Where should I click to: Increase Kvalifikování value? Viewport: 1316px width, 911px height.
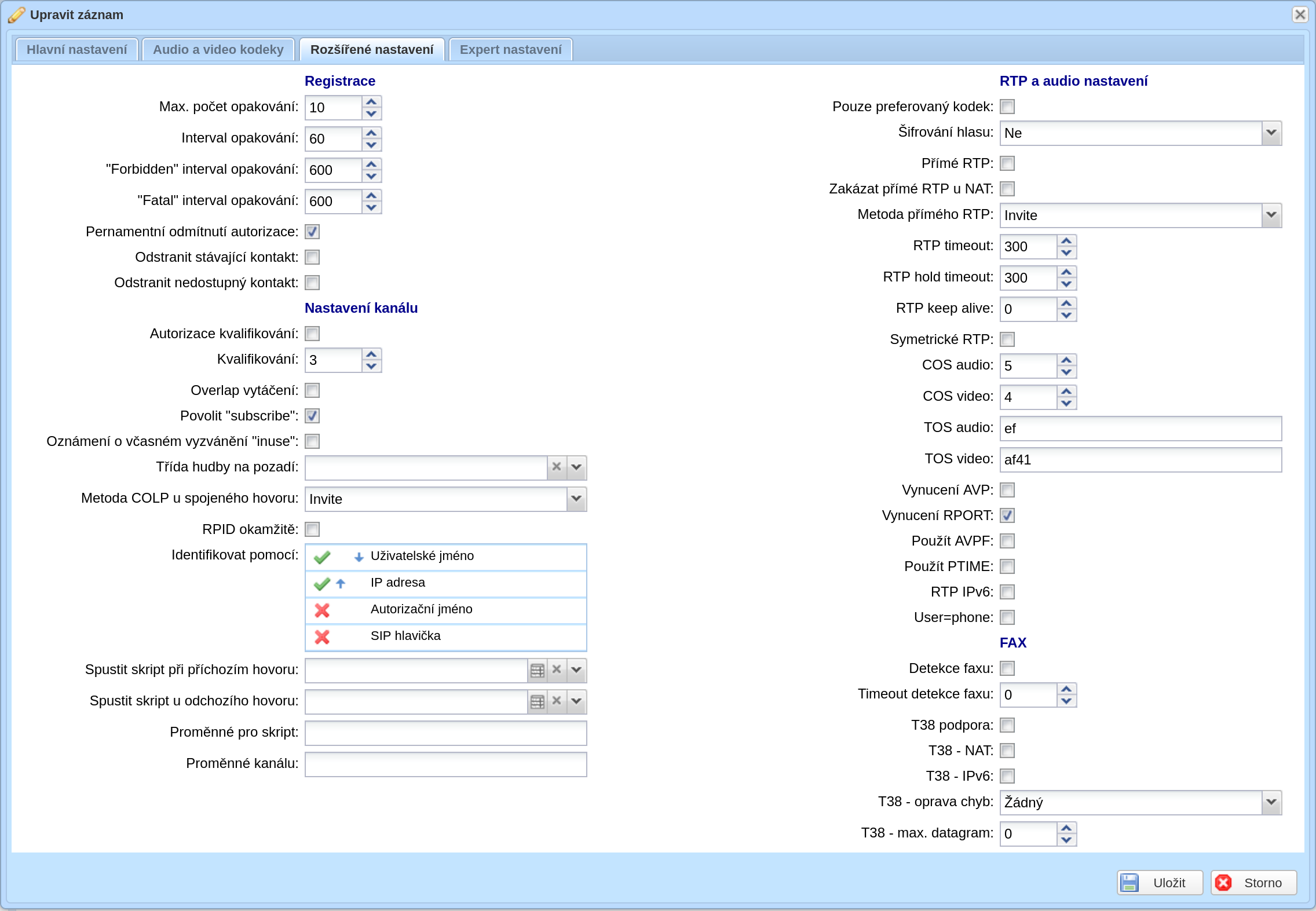pyautogui.click(x=372, y=354)
